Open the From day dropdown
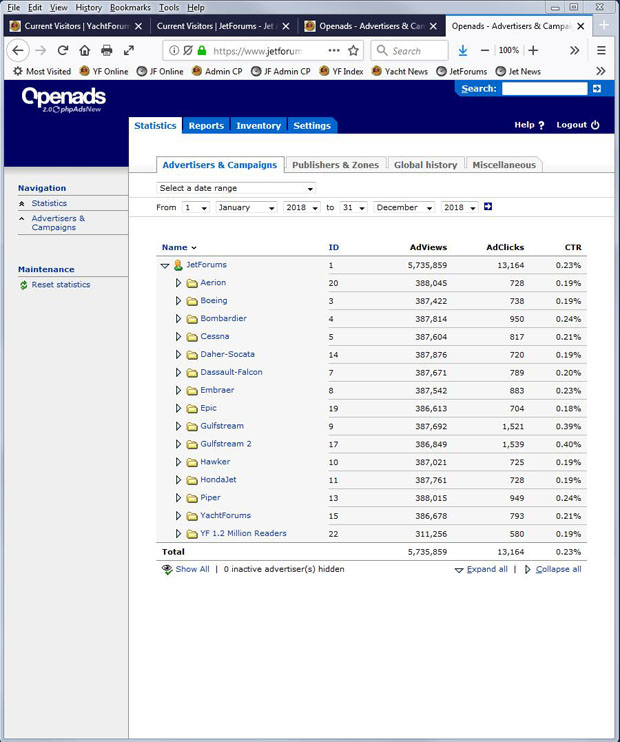The image size is (620, 742). [x=196, y=207]
